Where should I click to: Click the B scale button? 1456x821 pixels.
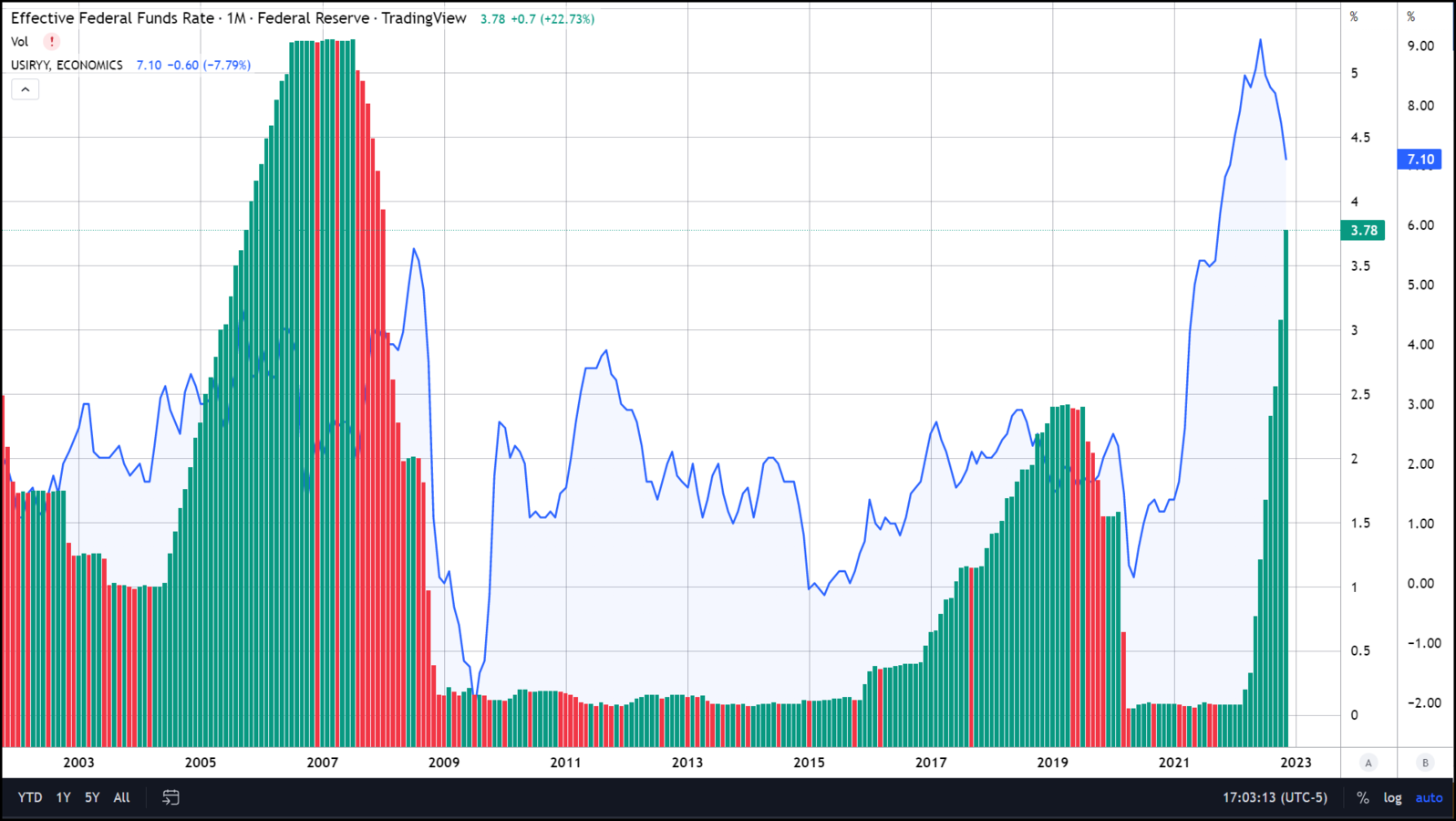(1425, 763)
